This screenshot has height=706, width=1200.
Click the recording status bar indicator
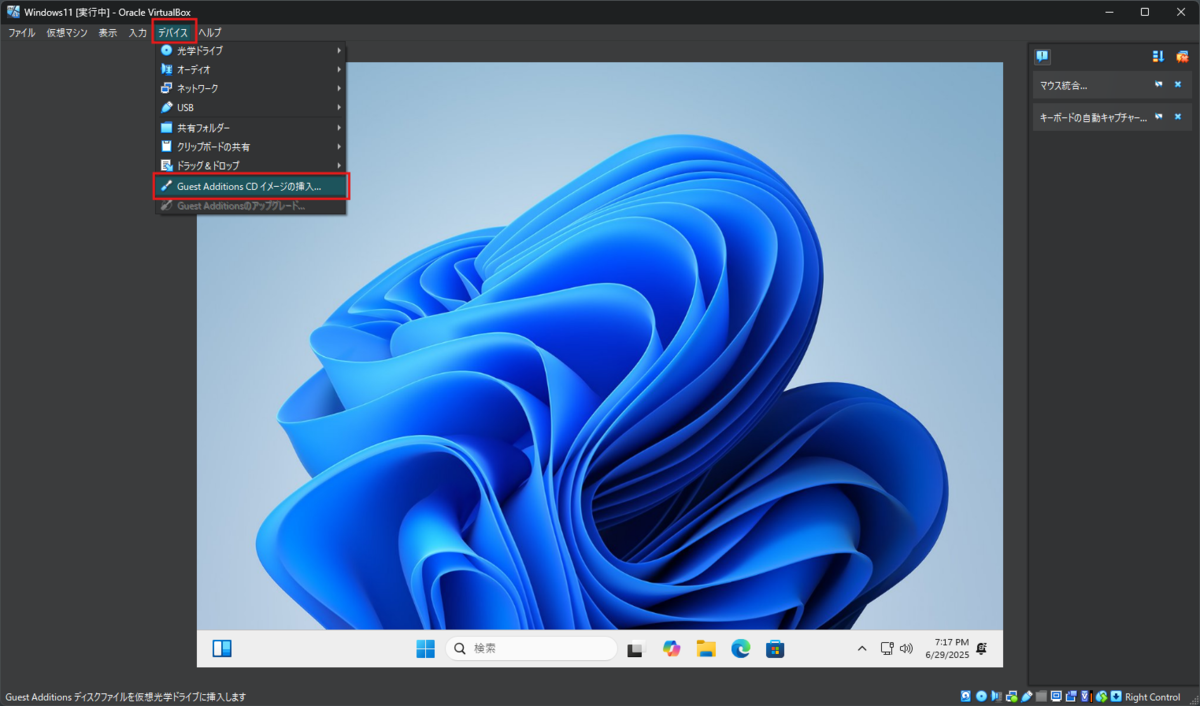pos(1070,696)
